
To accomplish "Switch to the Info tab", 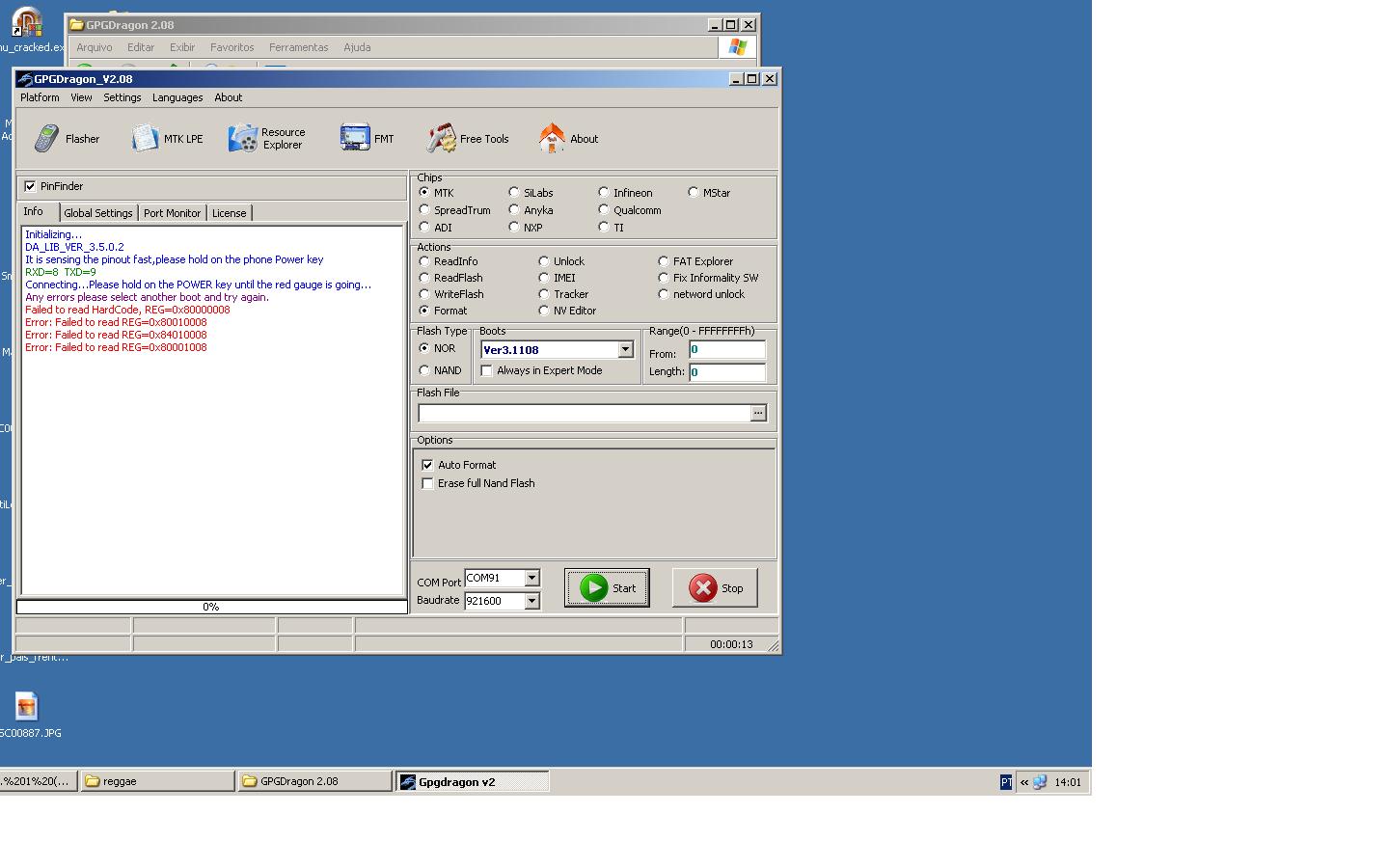I will pyautogui.click(x=34, y=212).
